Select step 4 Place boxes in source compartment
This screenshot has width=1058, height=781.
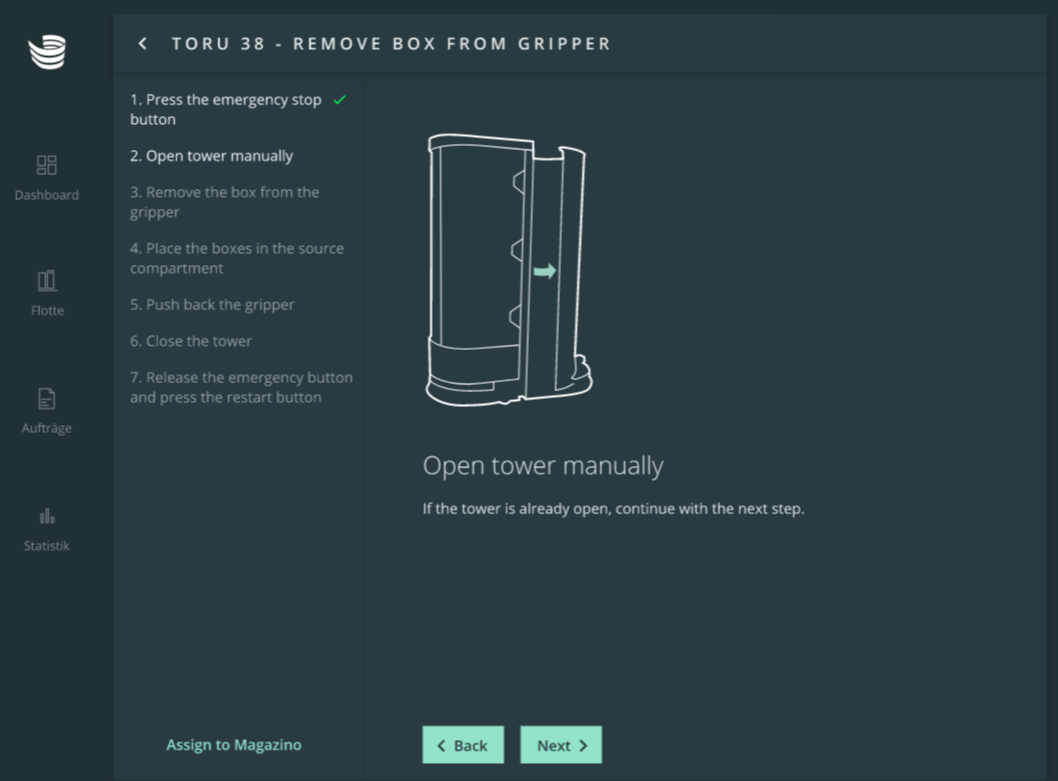point(237,258)
